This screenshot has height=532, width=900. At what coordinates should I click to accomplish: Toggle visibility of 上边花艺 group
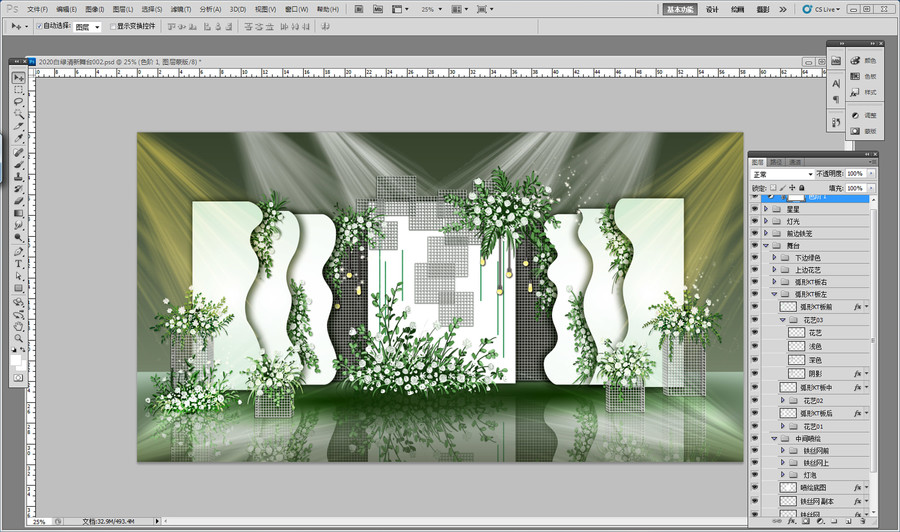point(755,270)
